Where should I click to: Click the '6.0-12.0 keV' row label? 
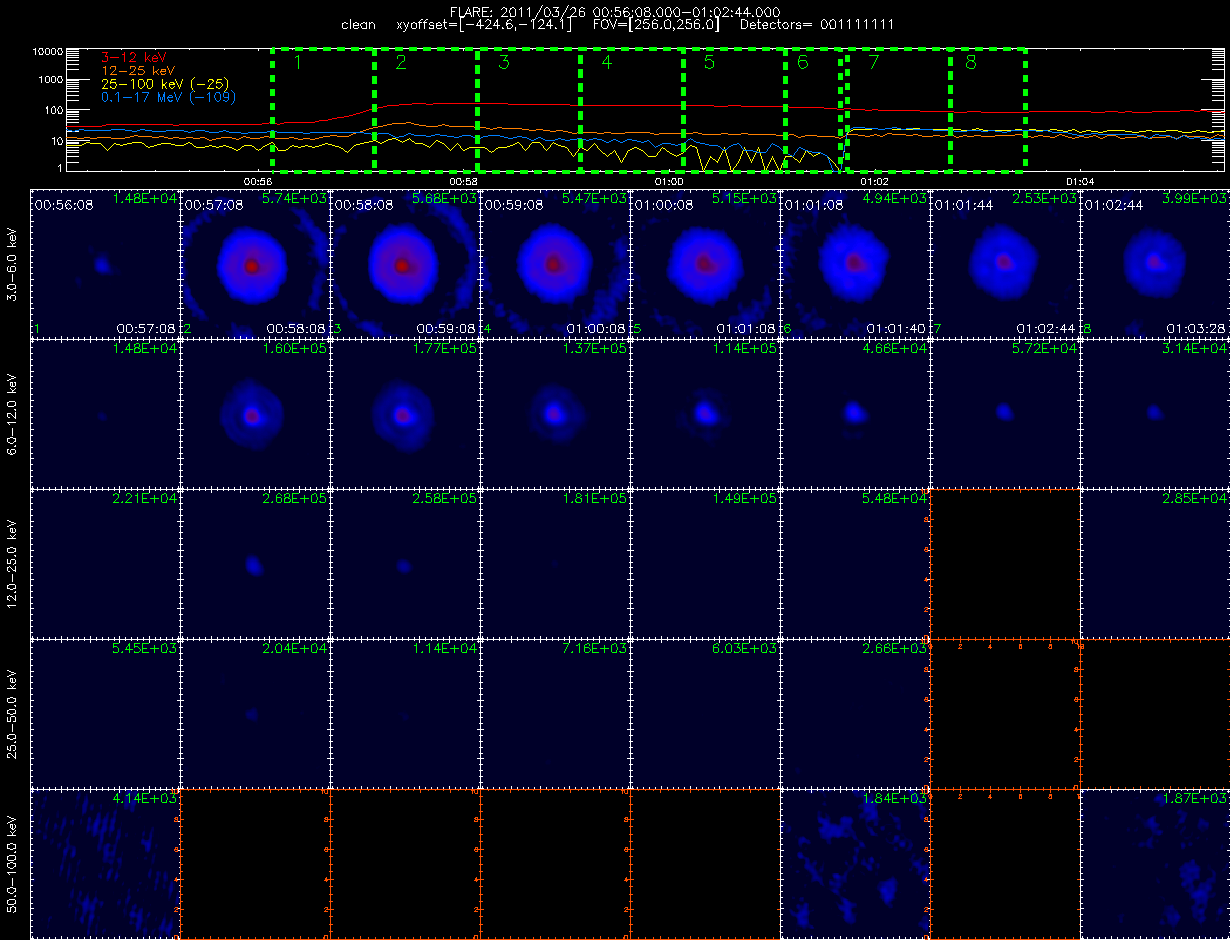(x=12, y=414)
